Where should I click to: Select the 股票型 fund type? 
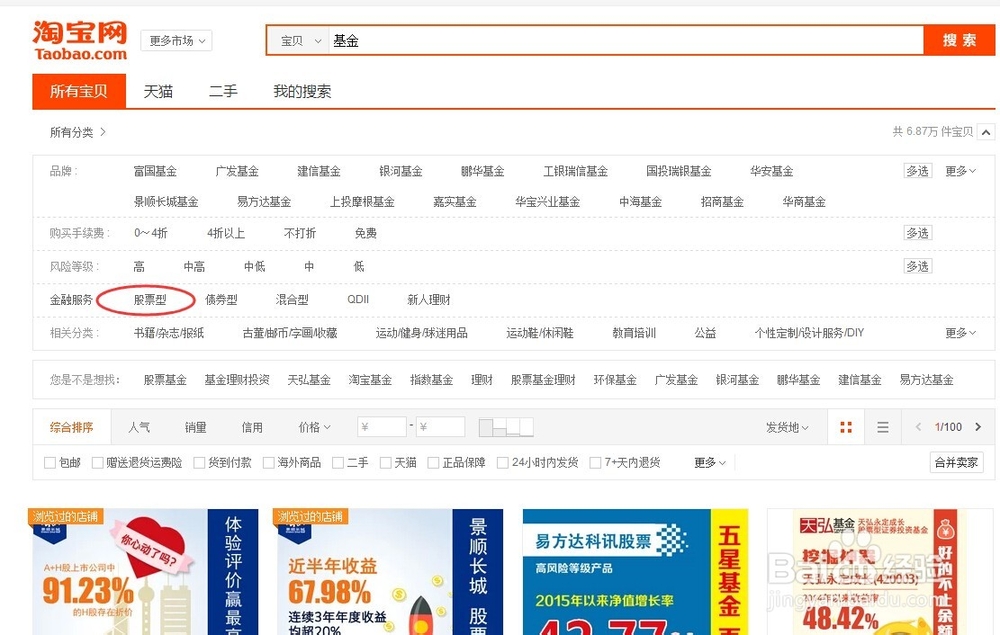150,300
